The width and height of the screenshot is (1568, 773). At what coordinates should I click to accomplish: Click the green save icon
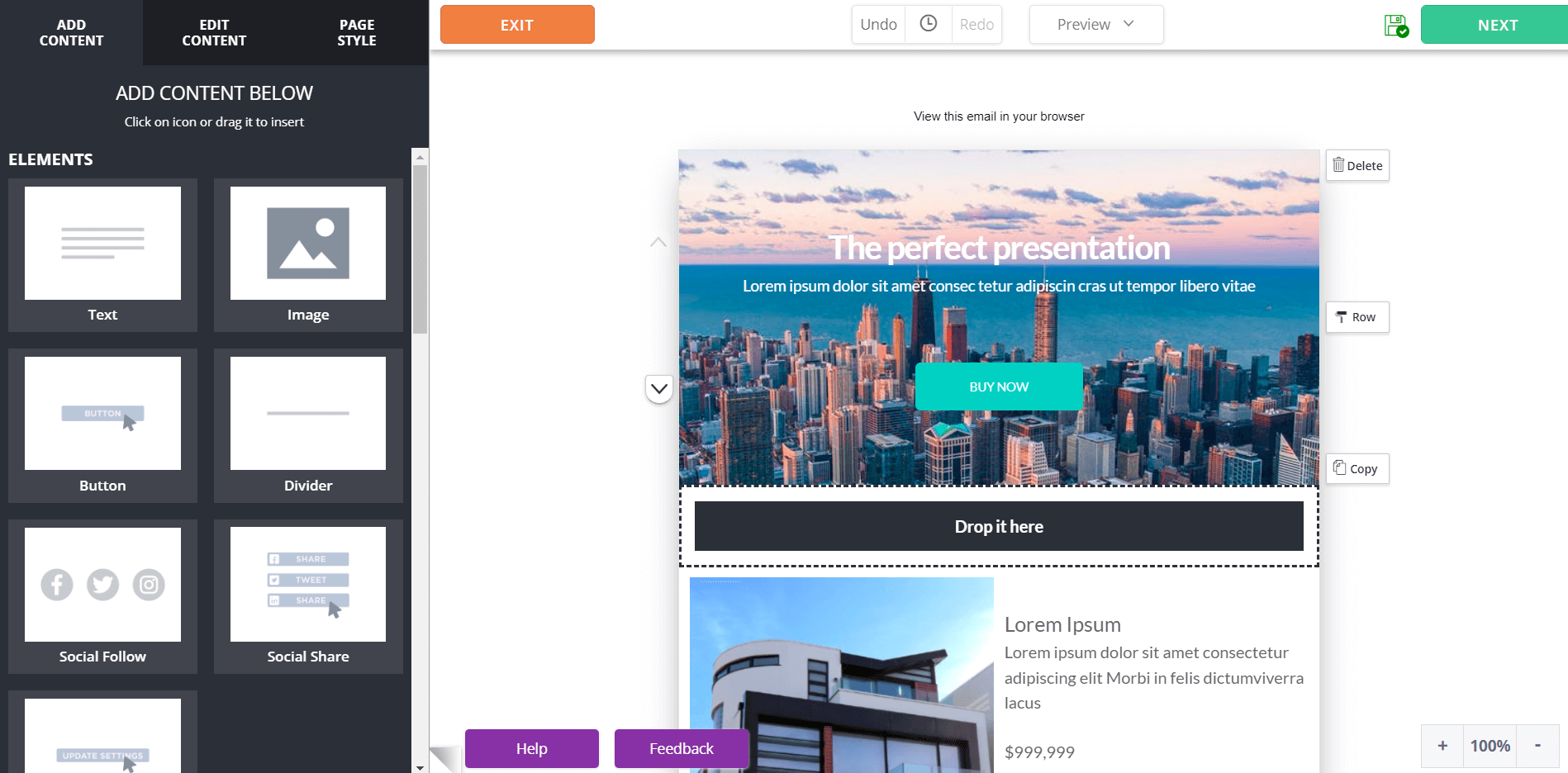[1396, 26]
